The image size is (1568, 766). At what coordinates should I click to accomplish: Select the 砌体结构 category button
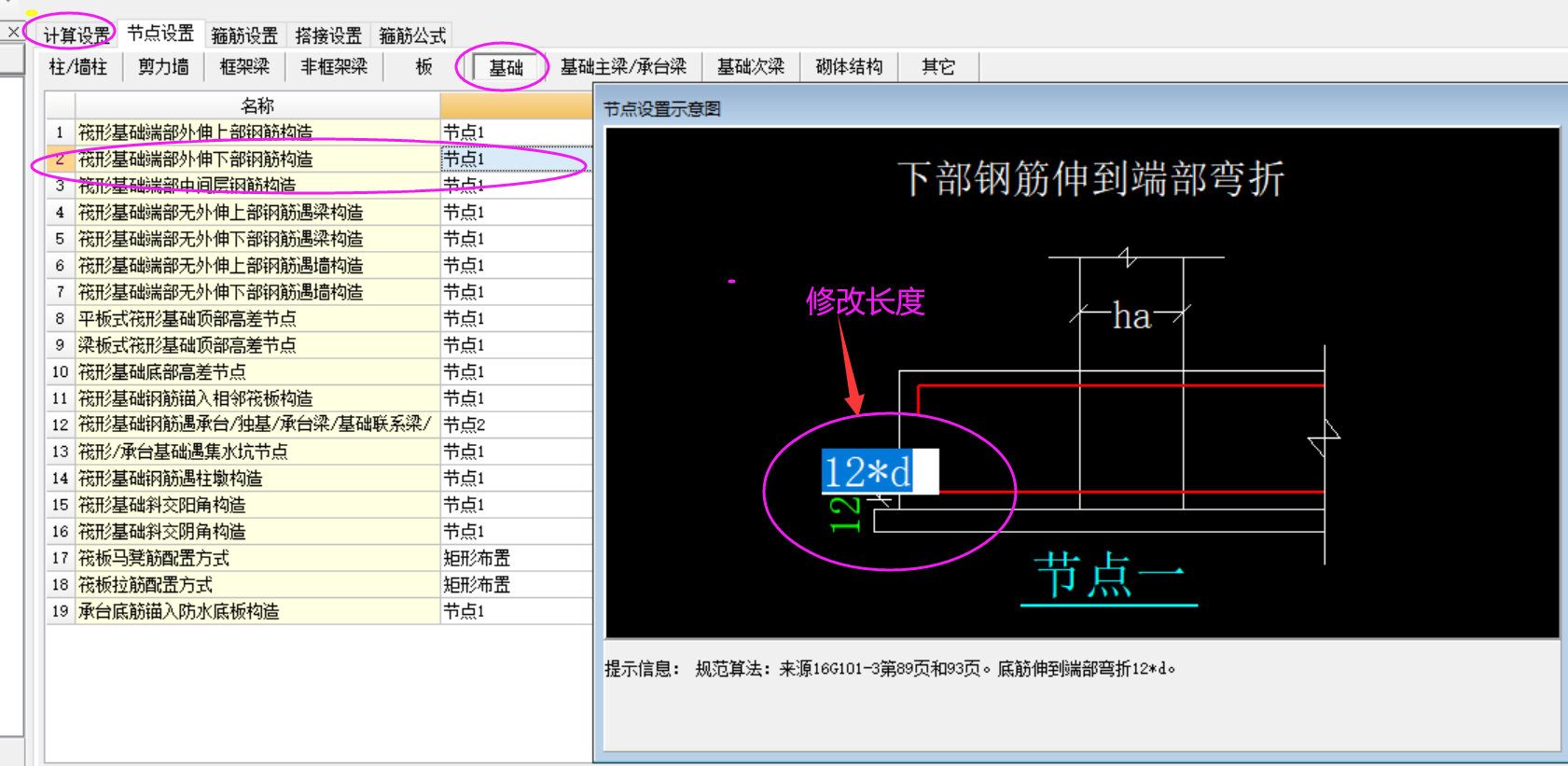click(x=849, y=67)
